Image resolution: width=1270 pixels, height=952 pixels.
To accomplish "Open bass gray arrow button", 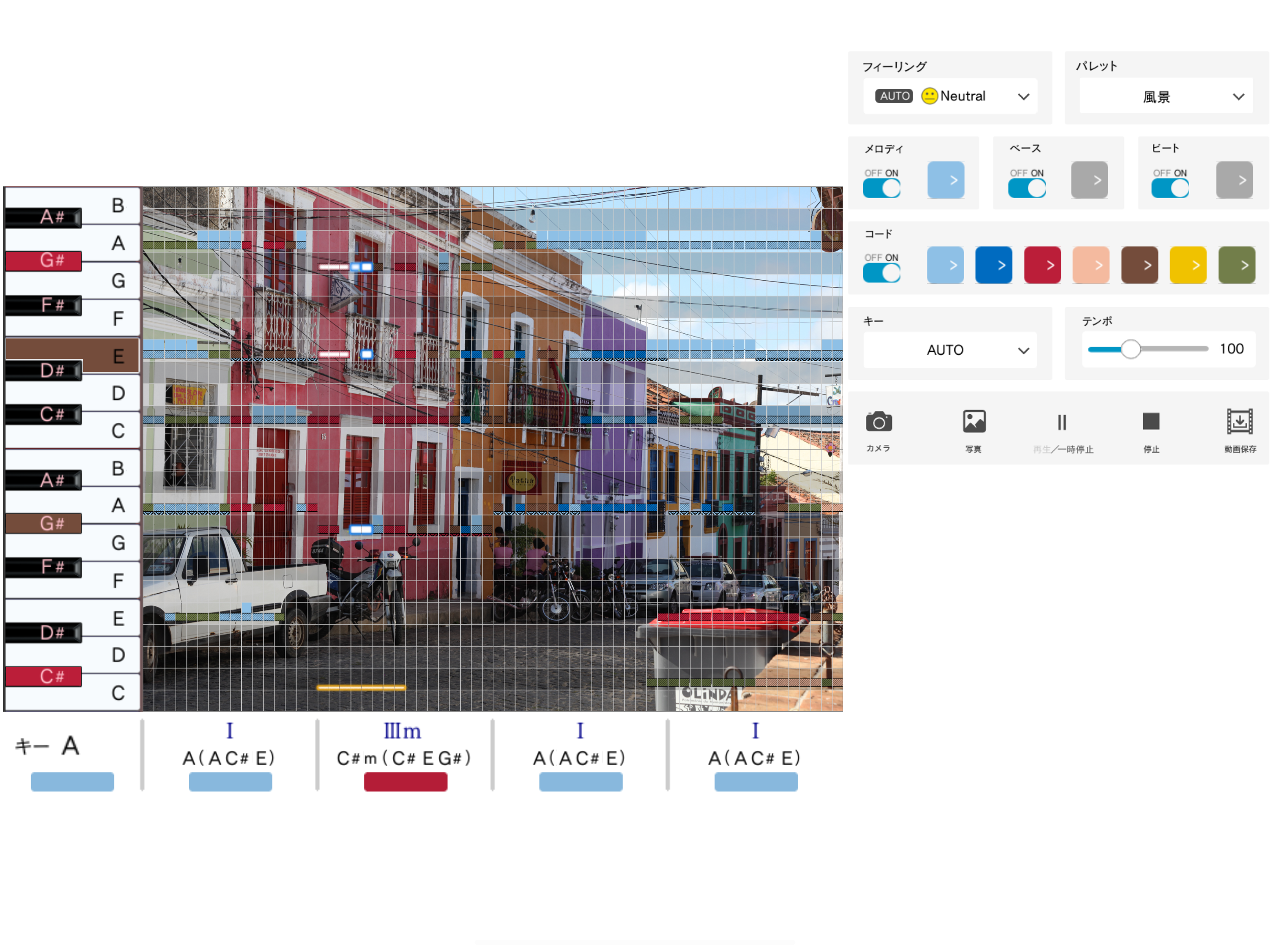I will tap(1089, 180).
